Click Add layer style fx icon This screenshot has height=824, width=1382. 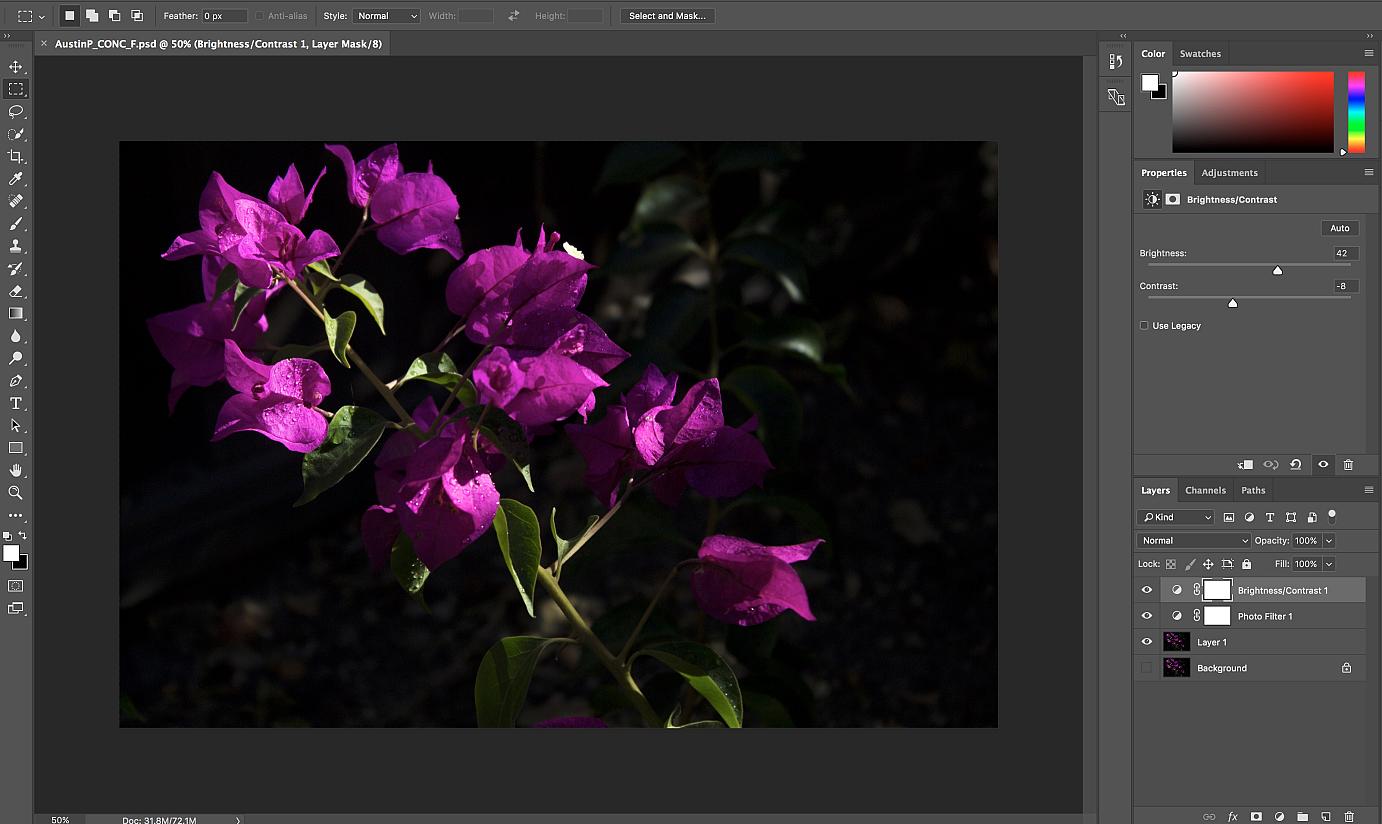tap(1233, 816)
